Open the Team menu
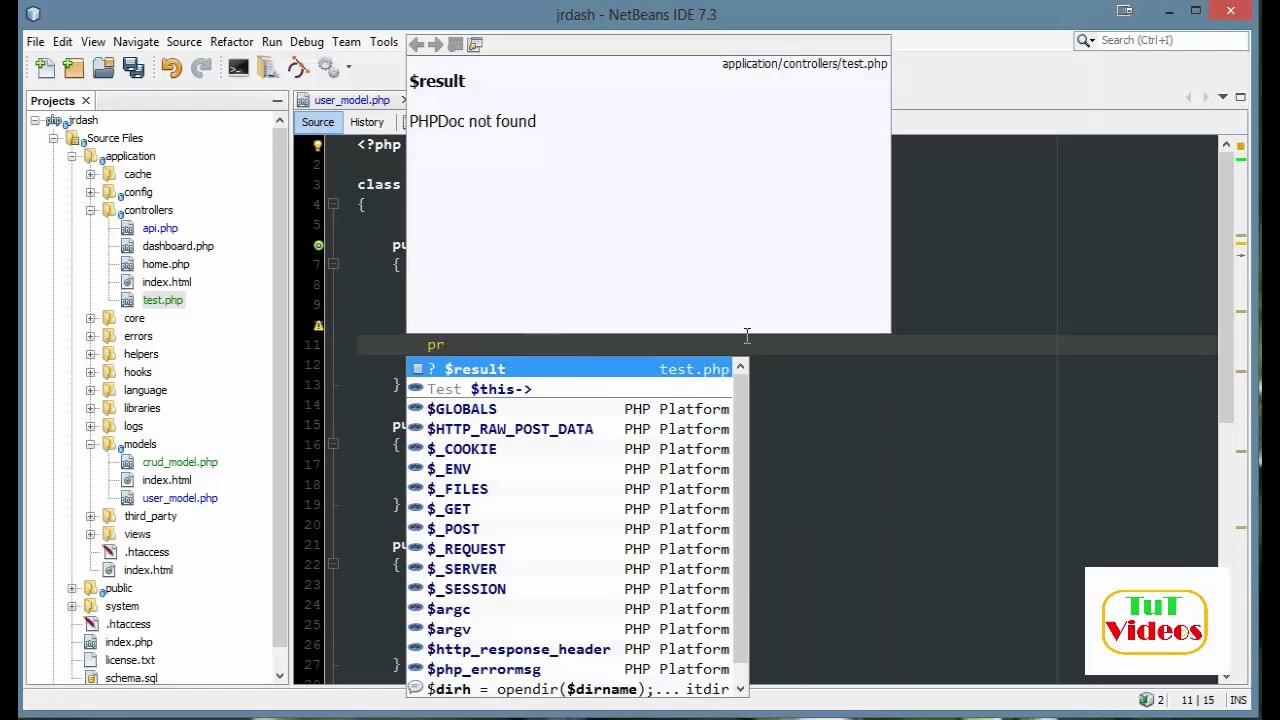 pyautogui.click(x=346, y=42)
